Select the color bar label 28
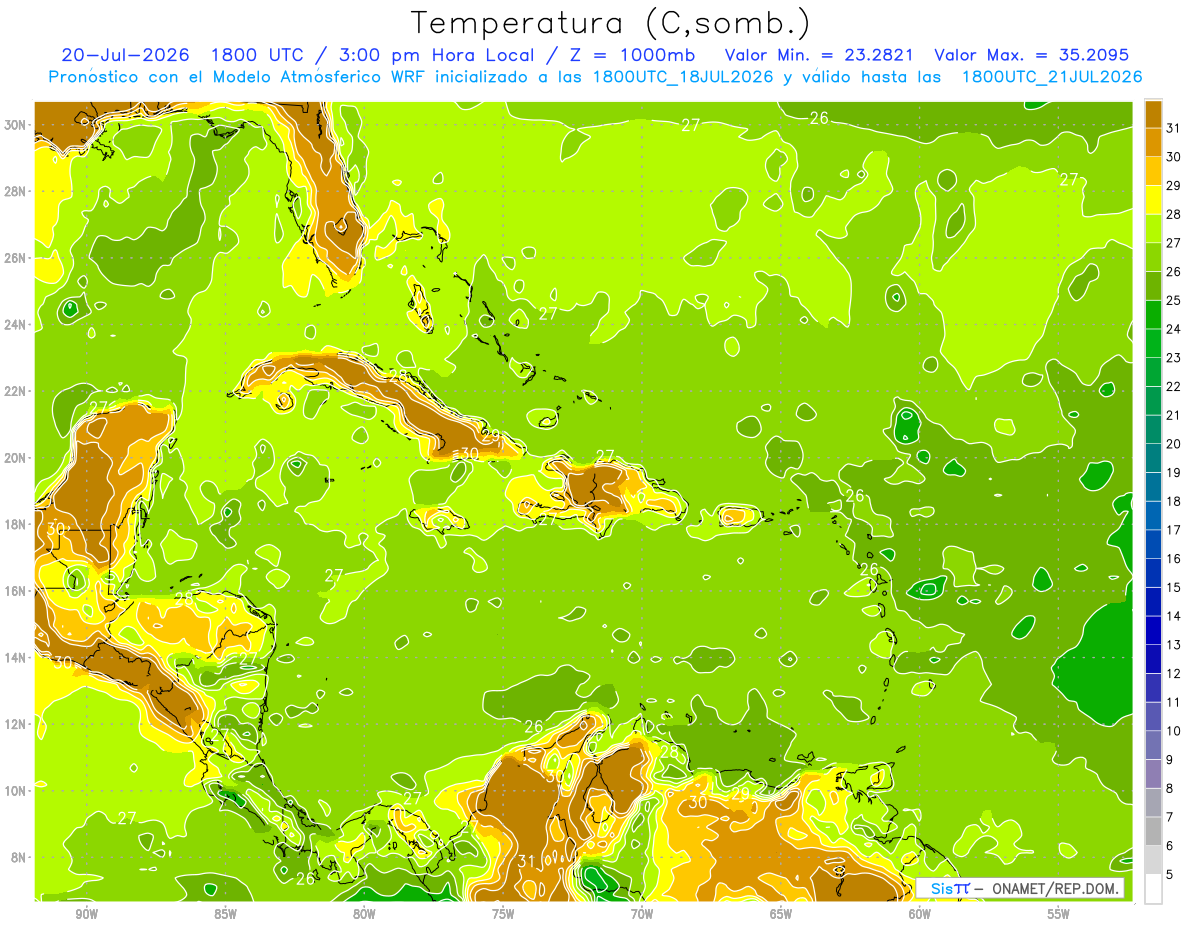This screenshot has height=927, width=1200. (x=1173, y=214)
